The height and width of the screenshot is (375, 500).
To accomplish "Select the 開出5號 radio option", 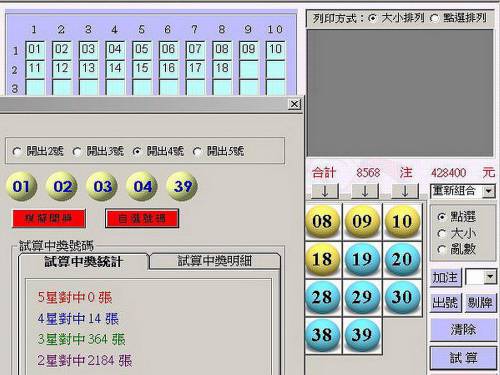I will click(219, 152).
